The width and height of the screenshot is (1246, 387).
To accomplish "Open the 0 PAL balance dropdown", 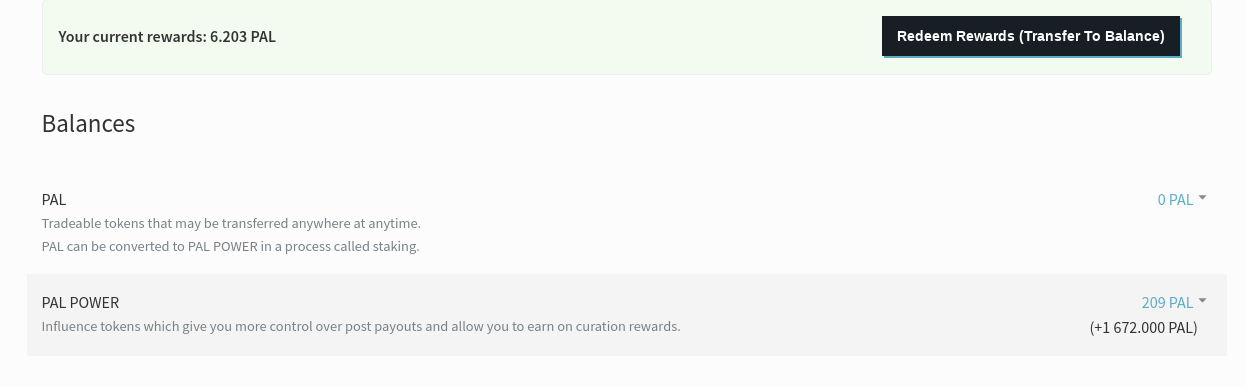I will (1182, 199).
